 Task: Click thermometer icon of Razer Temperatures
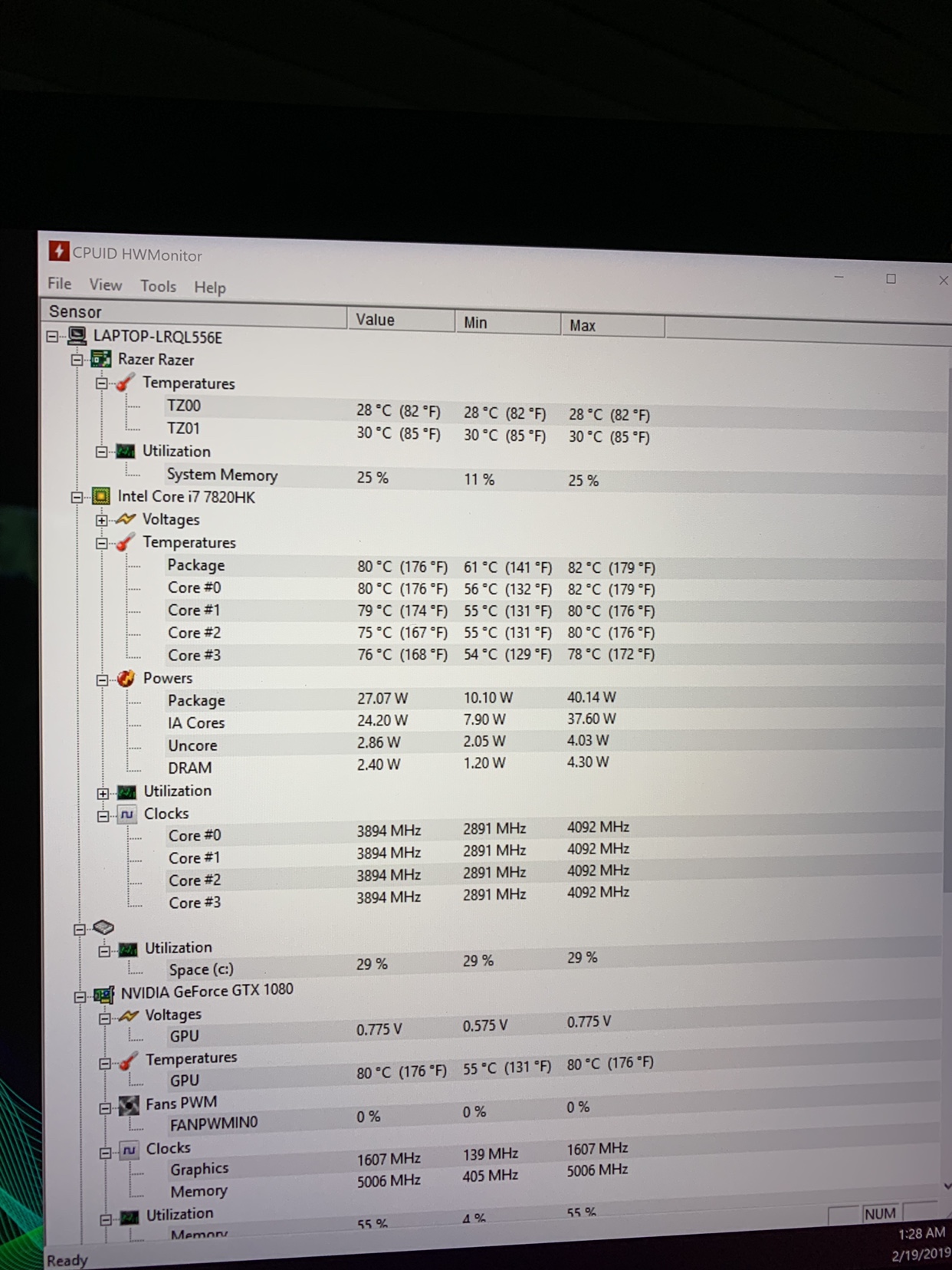pyautogui.click(x=126, y=381)
